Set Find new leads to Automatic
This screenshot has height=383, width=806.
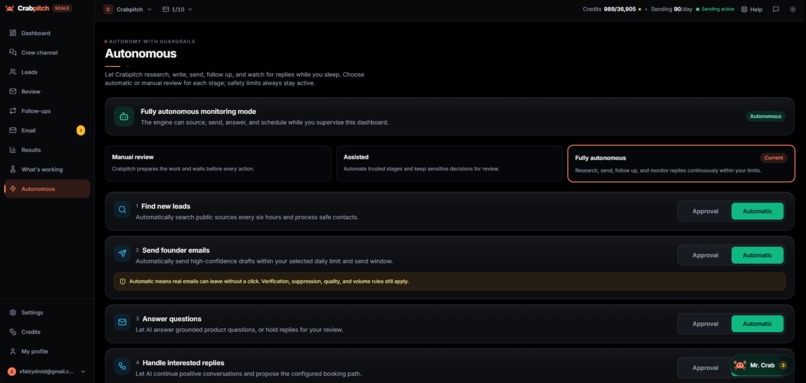click(757, 211)
